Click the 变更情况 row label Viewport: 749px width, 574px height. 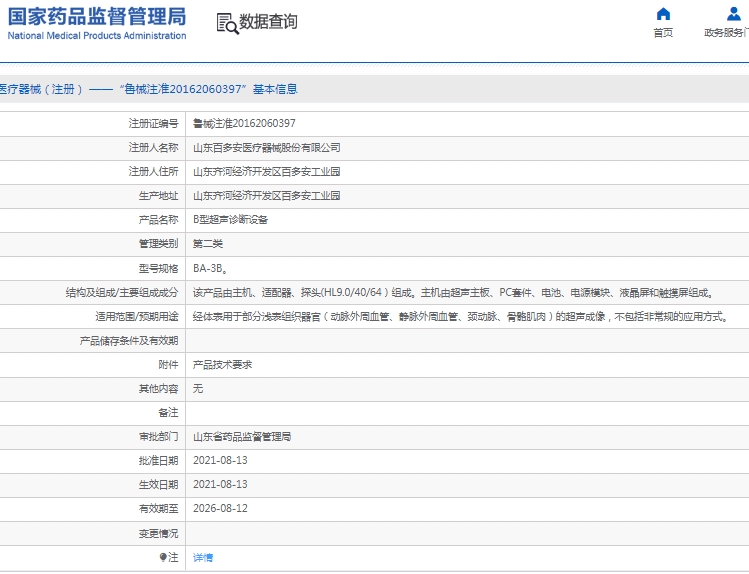tap(159, 533)
